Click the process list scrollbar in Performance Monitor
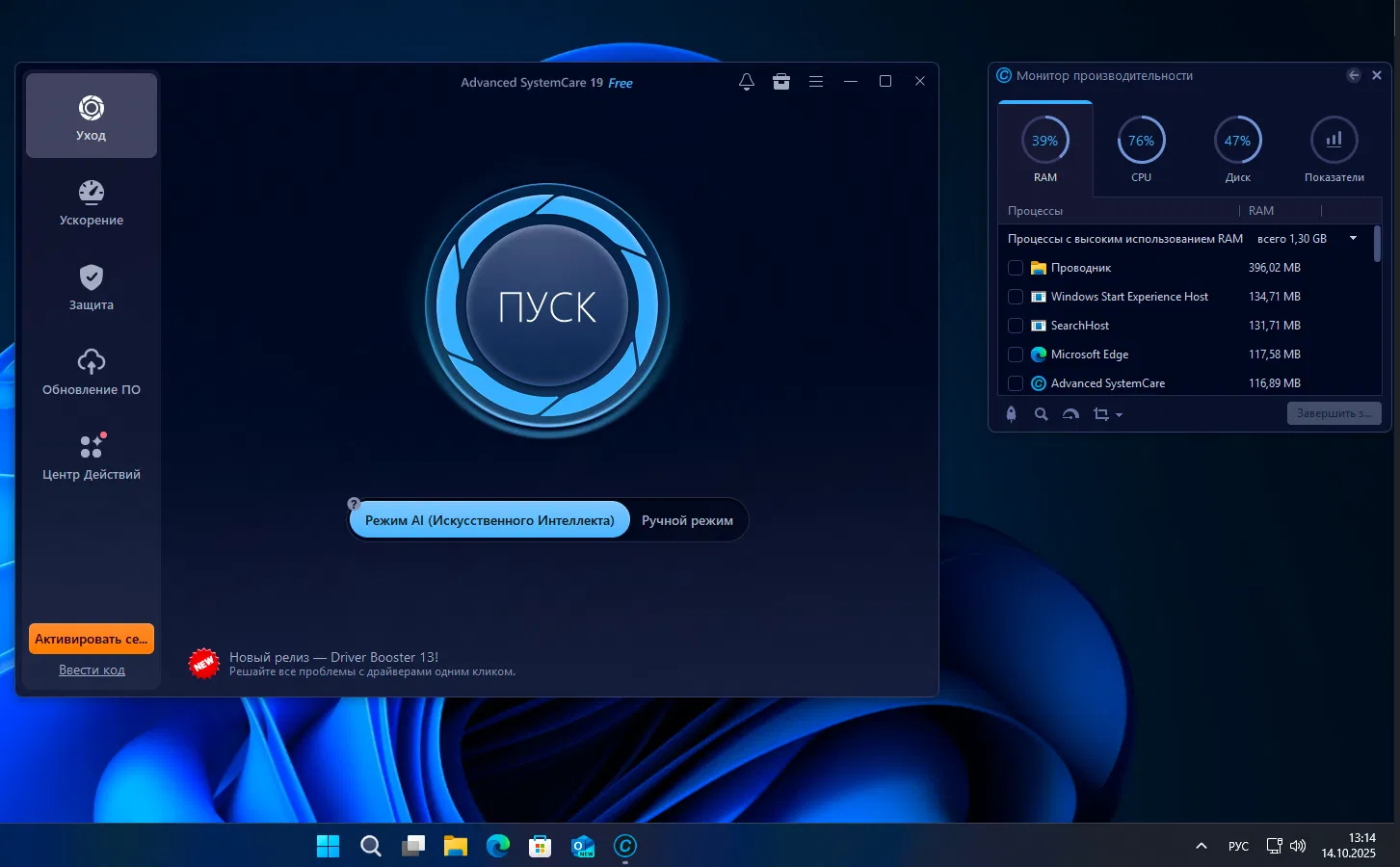Image resolution: width=1400 pixels, height=867 pixels. [x=1377, y=244]
